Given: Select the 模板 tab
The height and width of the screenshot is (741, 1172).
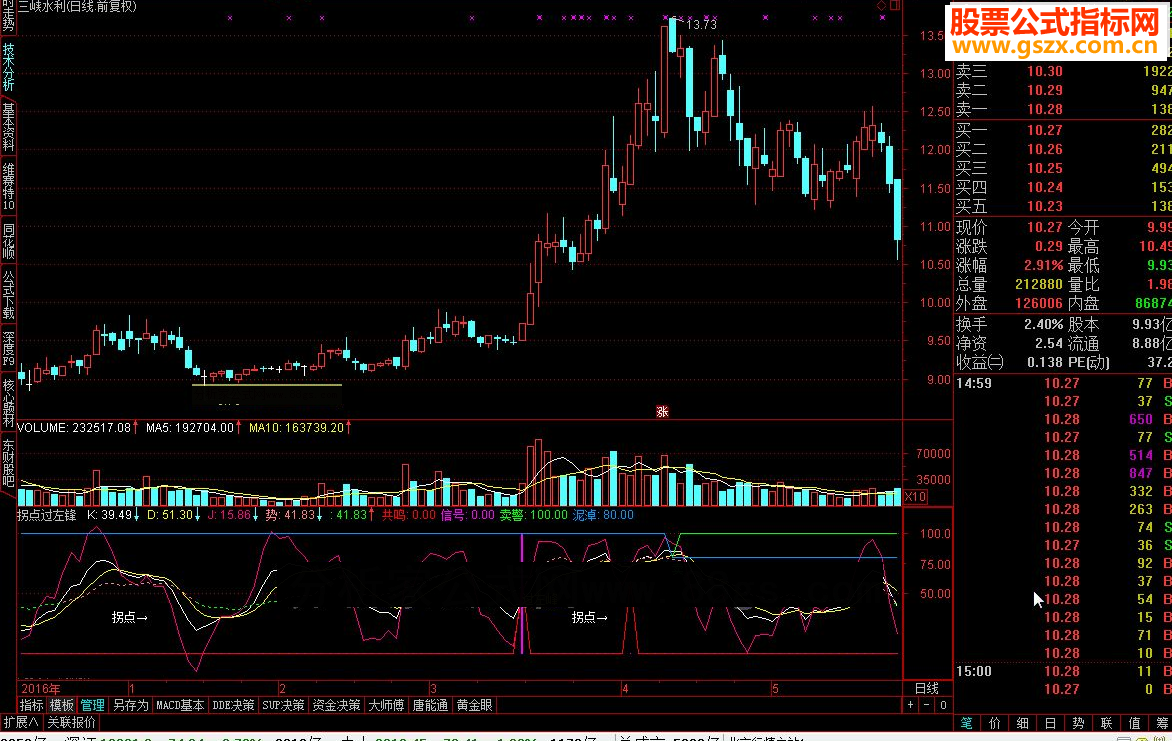Looking at the screenshot, I should 62,705.
